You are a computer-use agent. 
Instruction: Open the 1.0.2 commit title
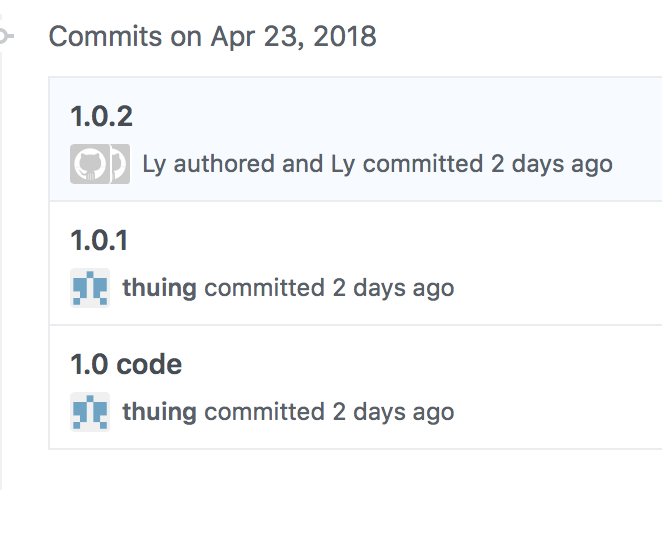click(x=101, y=116)
